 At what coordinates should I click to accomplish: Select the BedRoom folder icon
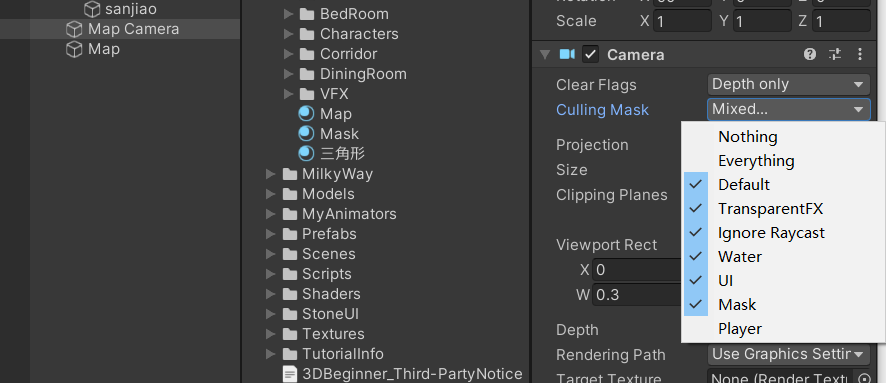[x=307, y=14]
